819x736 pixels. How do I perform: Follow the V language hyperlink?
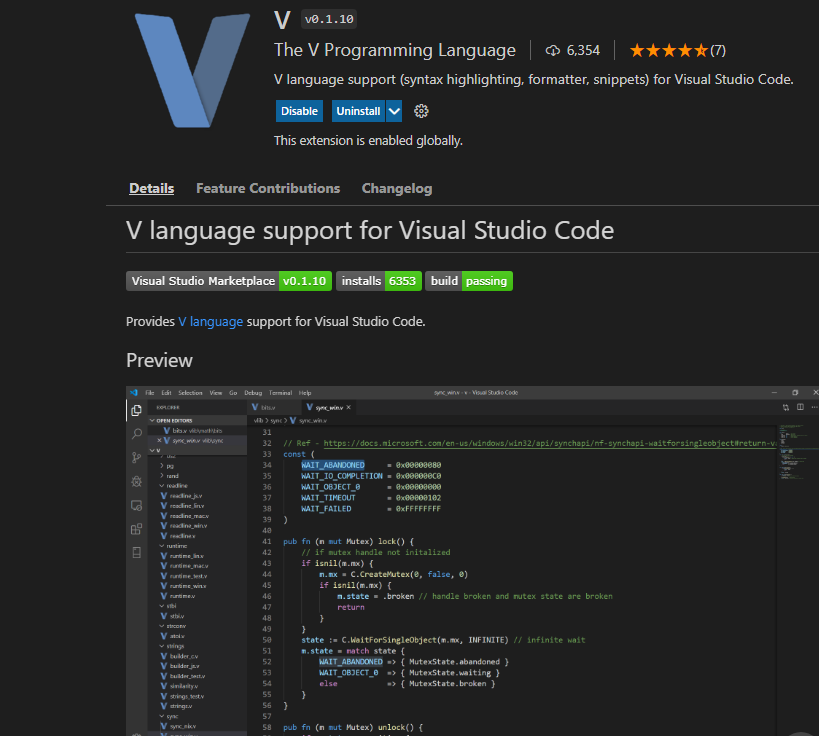tap(210, 321)
